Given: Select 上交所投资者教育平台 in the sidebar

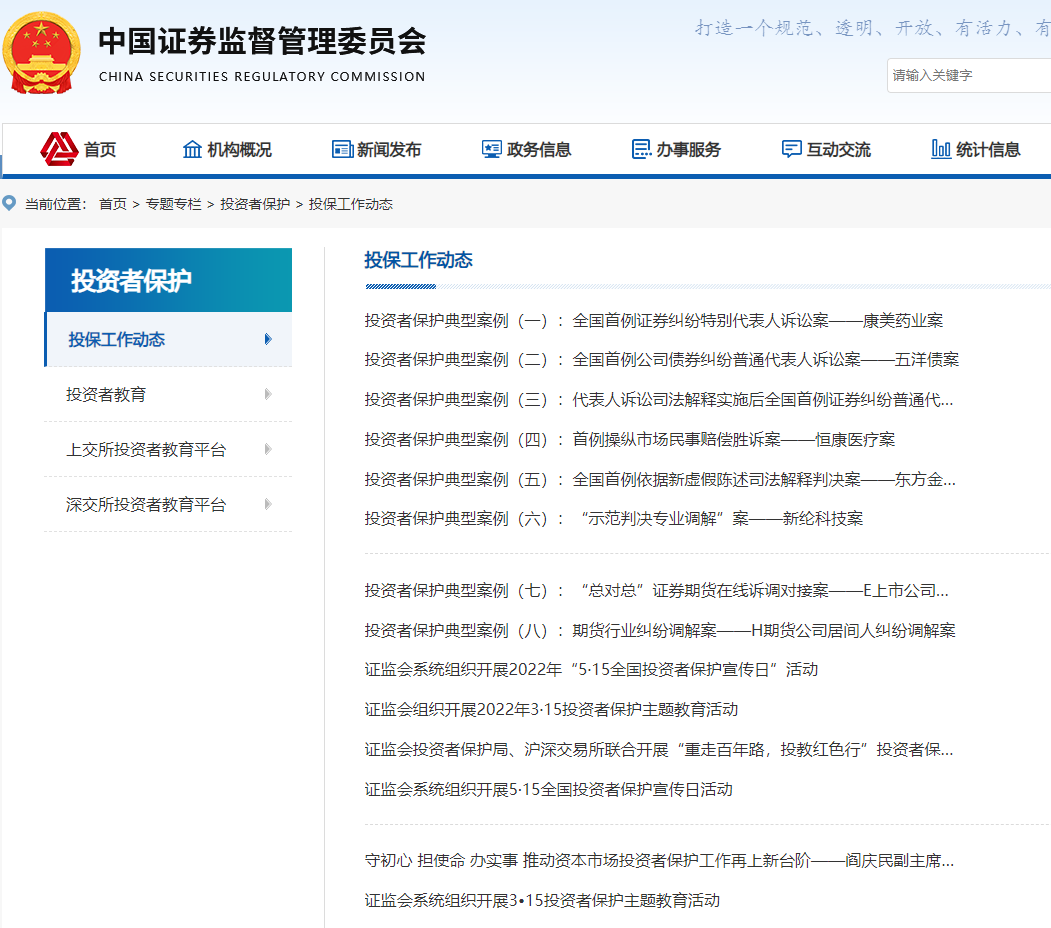Looking at the screenshot, I should pos(168,449).
